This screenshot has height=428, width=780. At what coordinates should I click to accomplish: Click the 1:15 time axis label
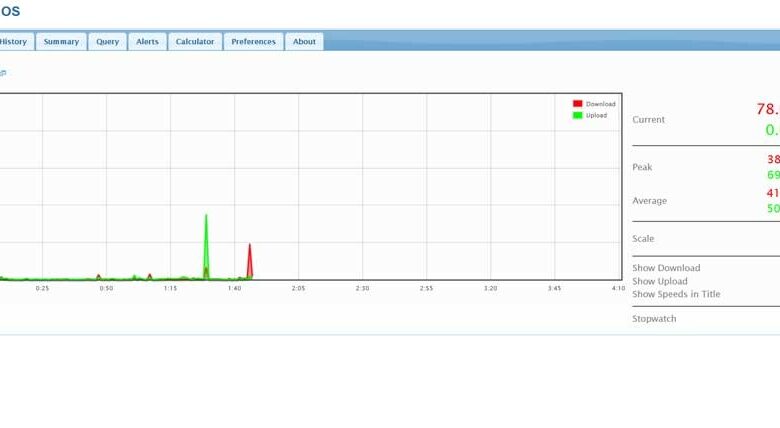click(x=170, y=288)
